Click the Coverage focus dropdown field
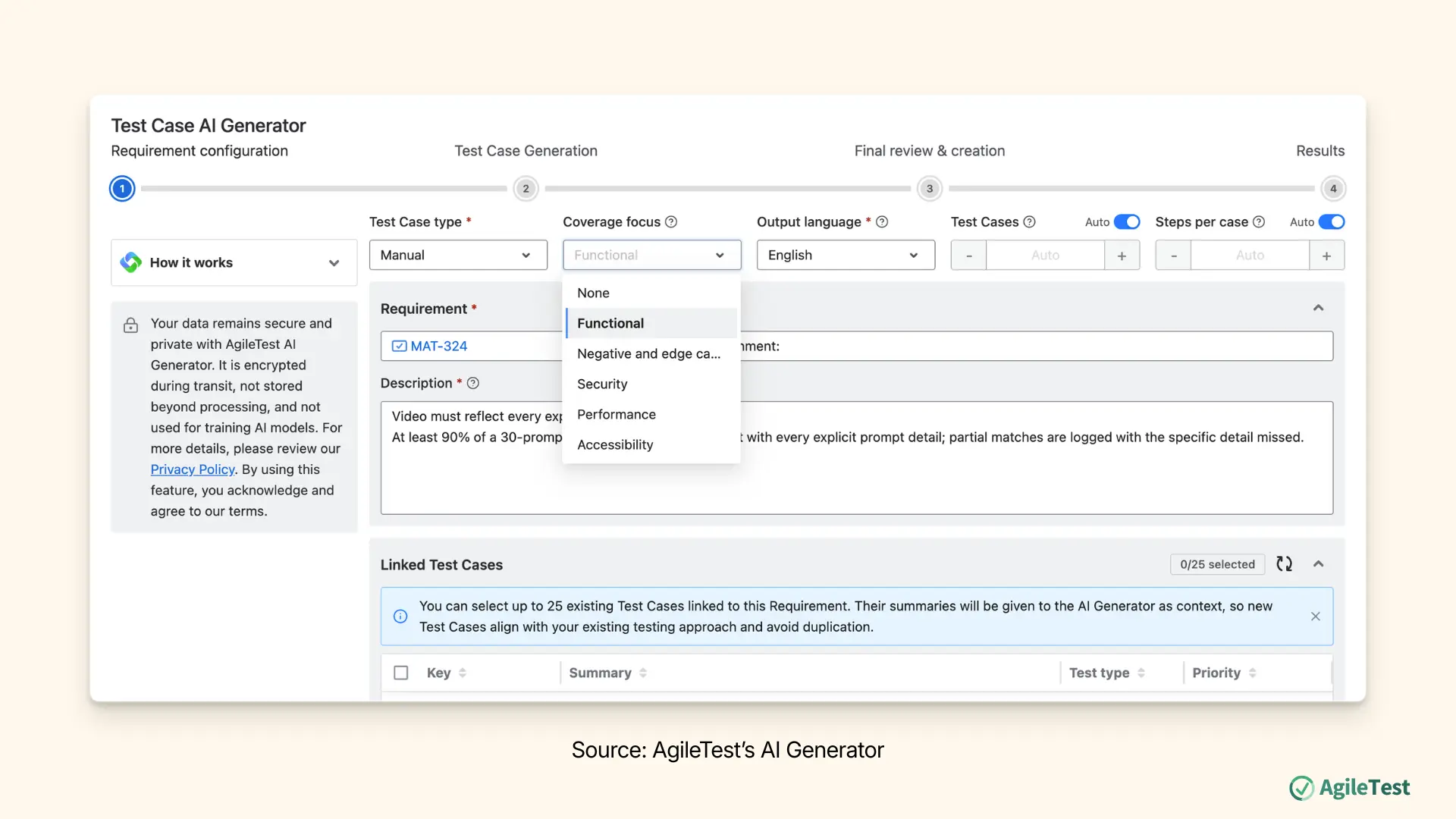1456x819 pixels. point(652,255)
